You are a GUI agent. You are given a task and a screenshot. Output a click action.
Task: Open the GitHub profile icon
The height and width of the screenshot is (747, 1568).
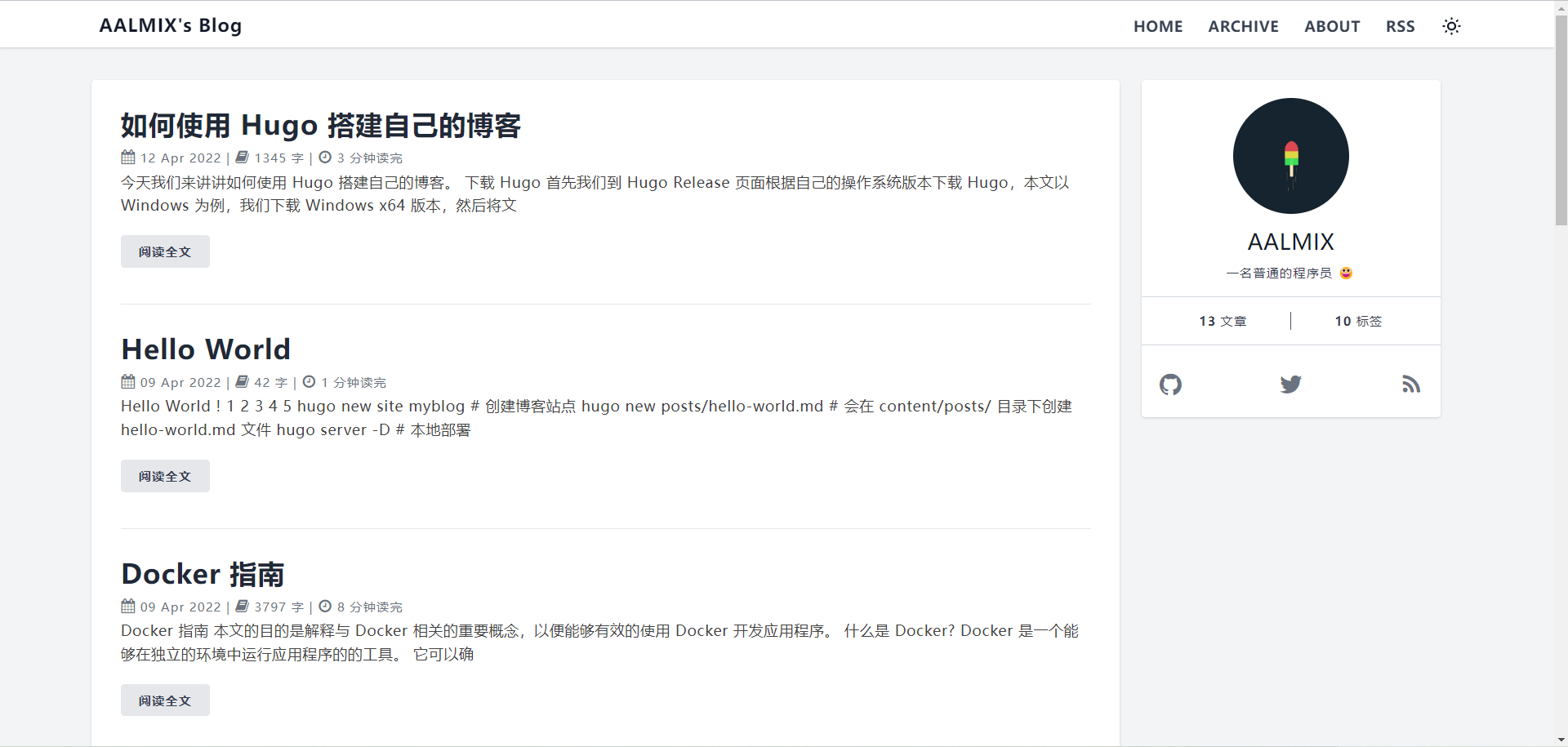pyautogui.click(x=1170, y=385)
